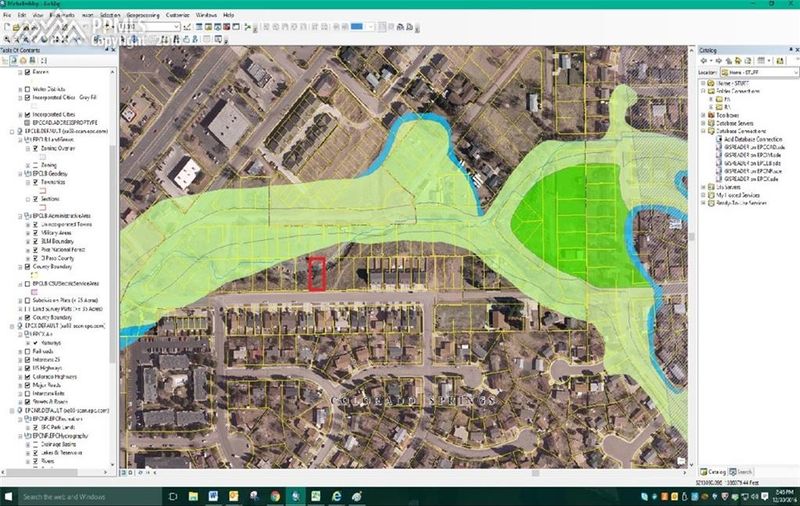
Task: Open the Catalog window toolbar icon
Action: pos(209,27)
